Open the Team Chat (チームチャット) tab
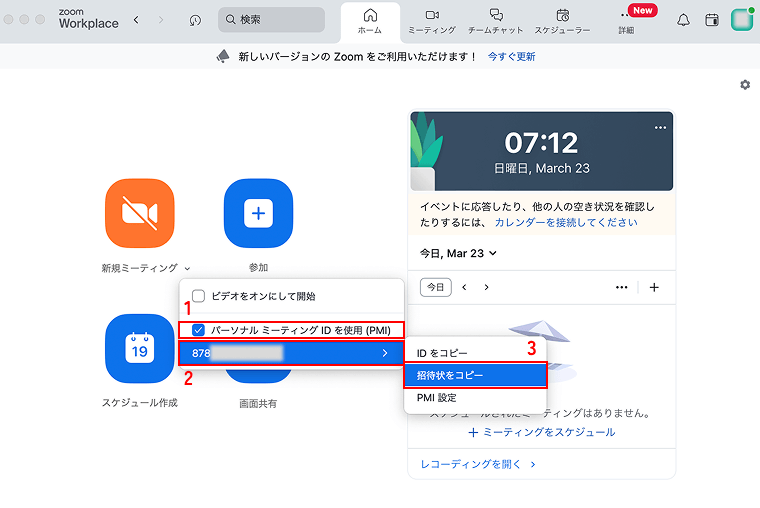The image size is (760, 508). pos(495,21)
